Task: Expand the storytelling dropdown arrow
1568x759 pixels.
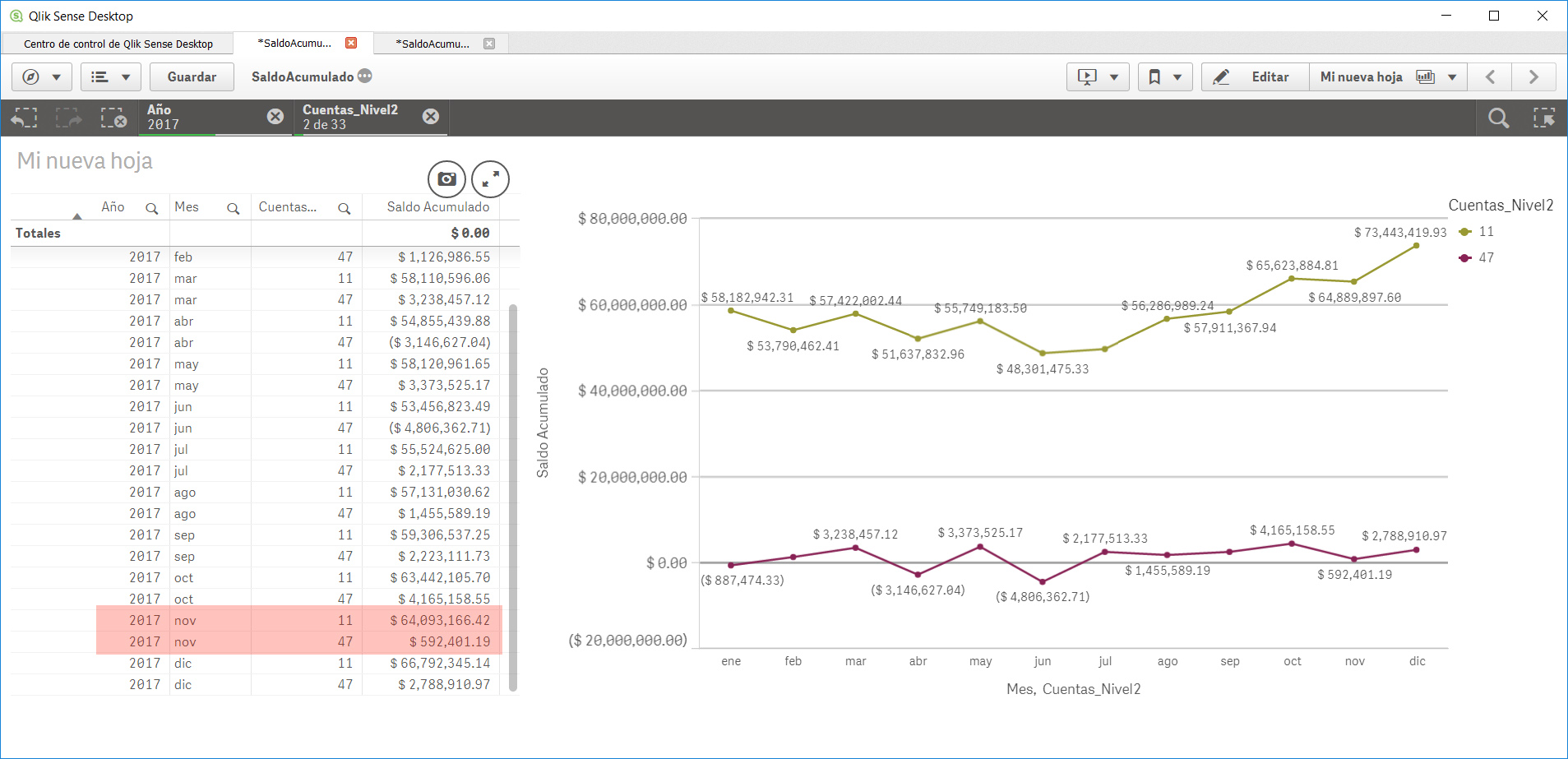Action: pyautogui.click(x=1114, y=77)
